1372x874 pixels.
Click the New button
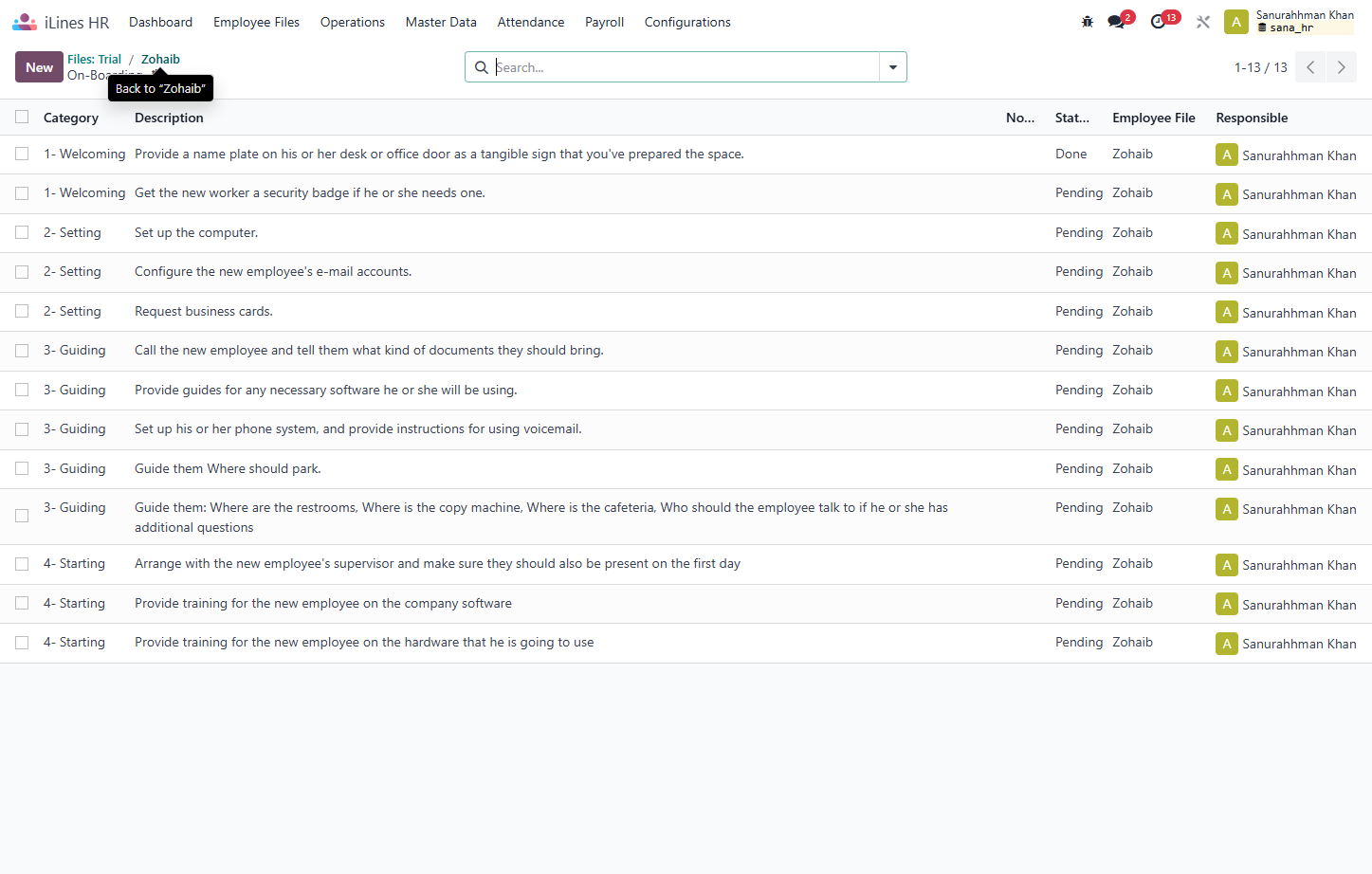pyautogui.click(x=39, y=67)
